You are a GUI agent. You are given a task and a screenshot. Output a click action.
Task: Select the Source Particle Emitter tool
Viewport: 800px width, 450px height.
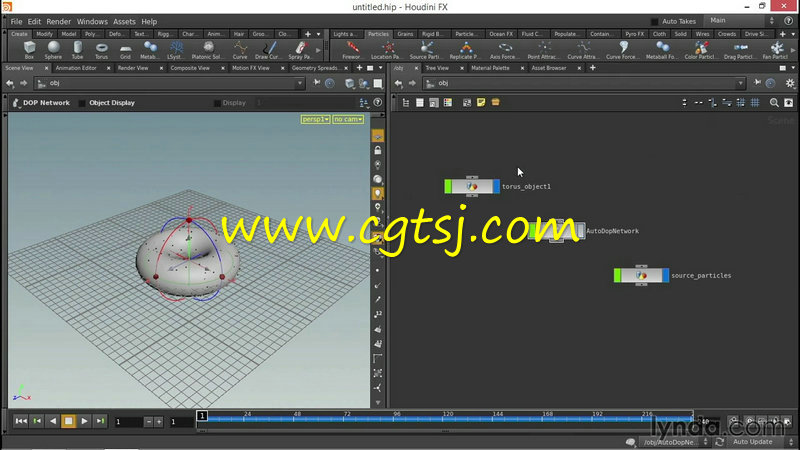[x=426, y=50]
